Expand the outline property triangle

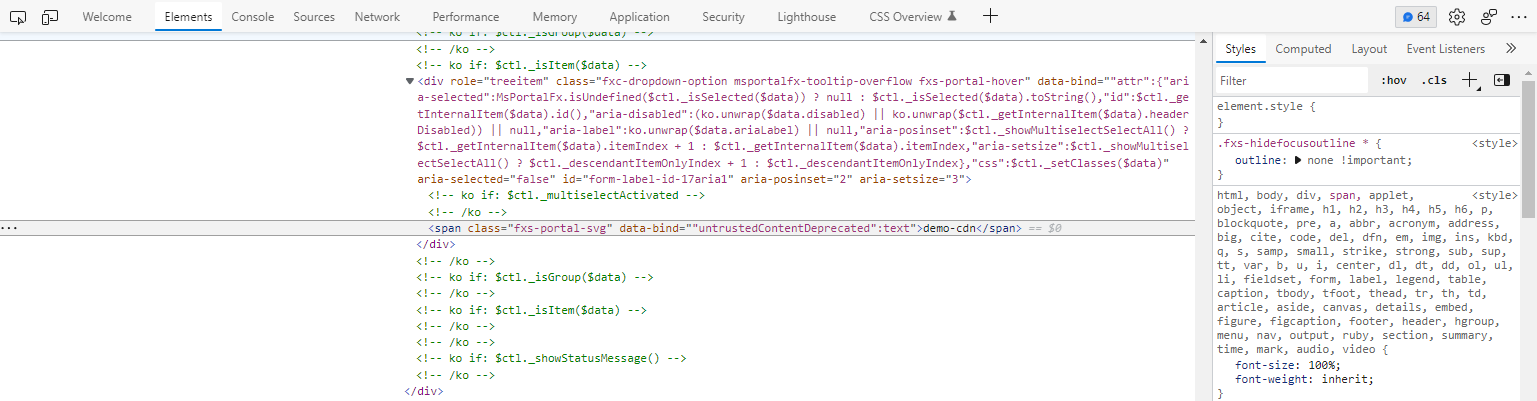click(x=1299, y=160)
